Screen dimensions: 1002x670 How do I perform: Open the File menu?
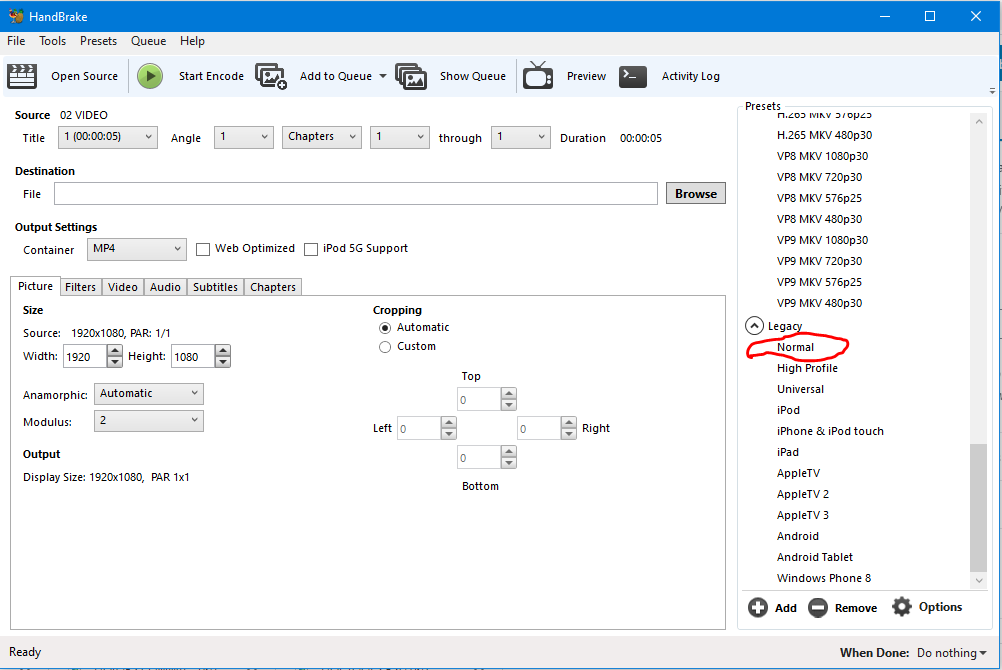pyautogui.click(x=16, y=41)
